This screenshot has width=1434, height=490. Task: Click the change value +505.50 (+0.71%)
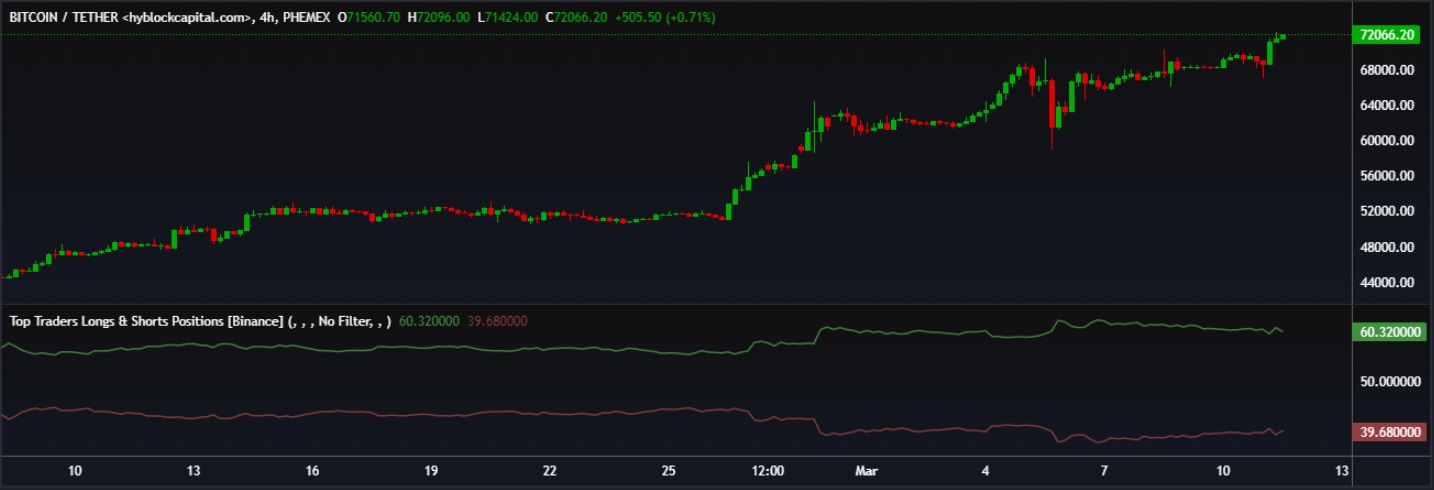pyautogui.click(x=665, y=17)
